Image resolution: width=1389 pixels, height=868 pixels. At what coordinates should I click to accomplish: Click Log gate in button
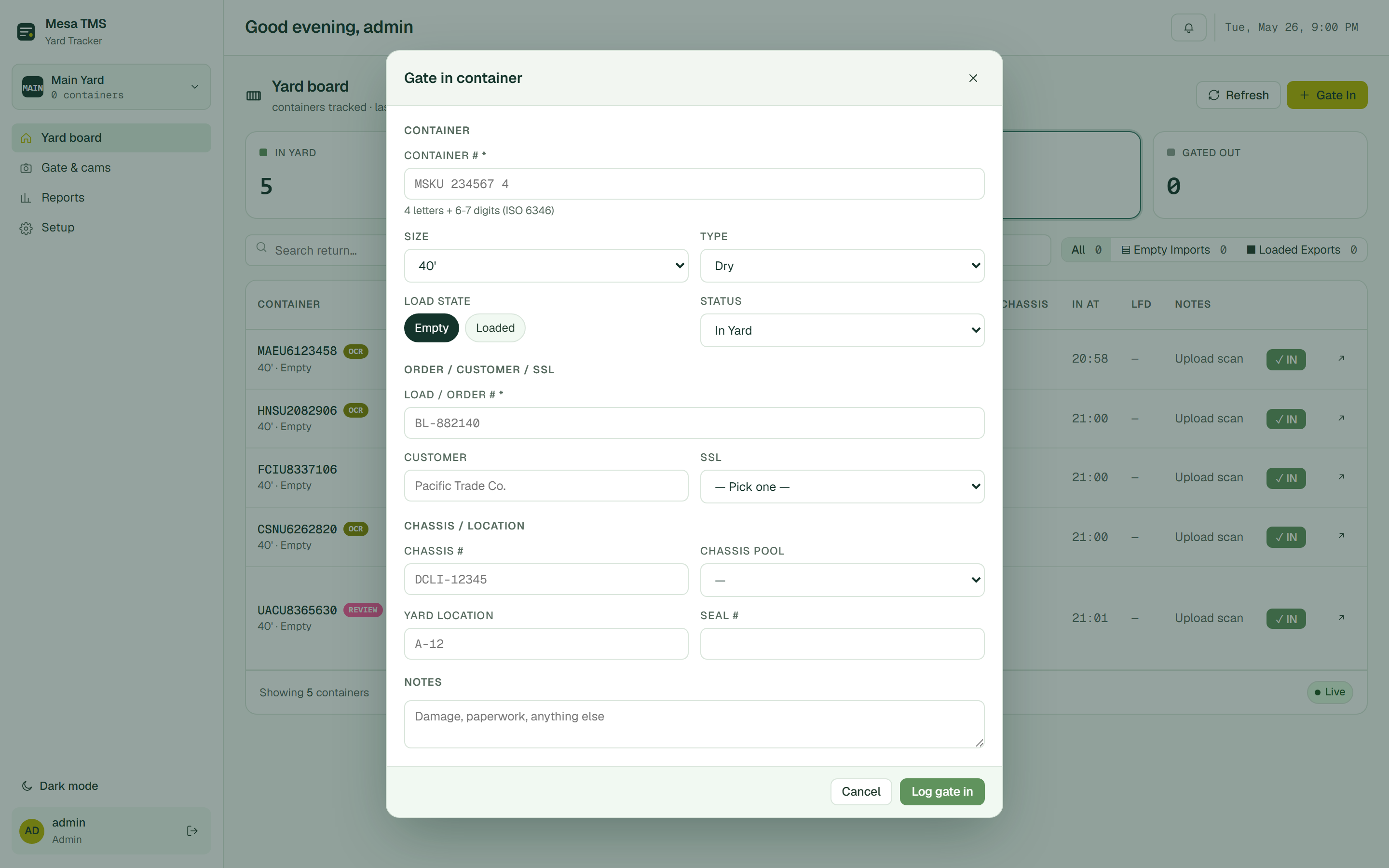(942, 792)
